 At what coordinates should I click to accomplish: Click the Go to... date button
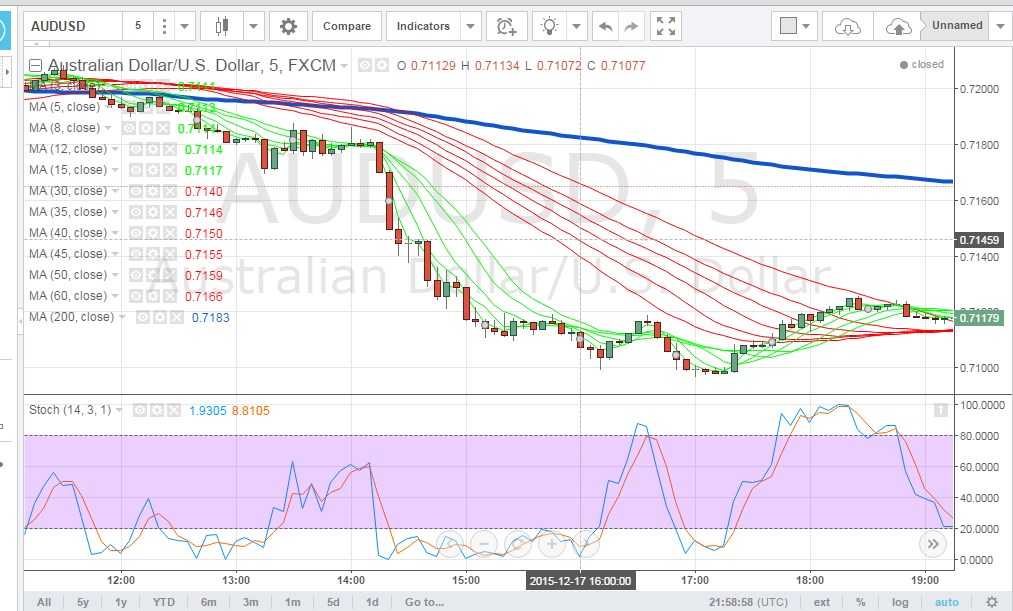tap(424, 602)
